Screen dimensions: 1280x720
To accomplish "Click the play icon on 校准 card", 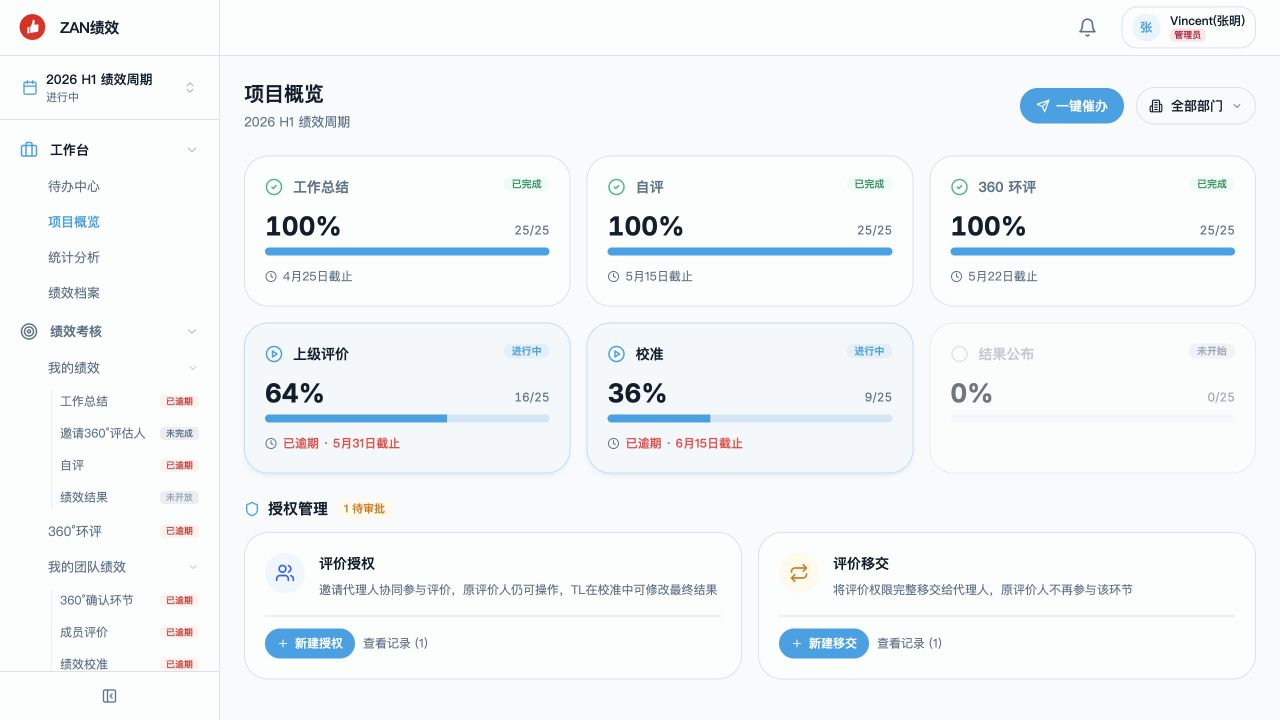I will (x=617, y=354).
